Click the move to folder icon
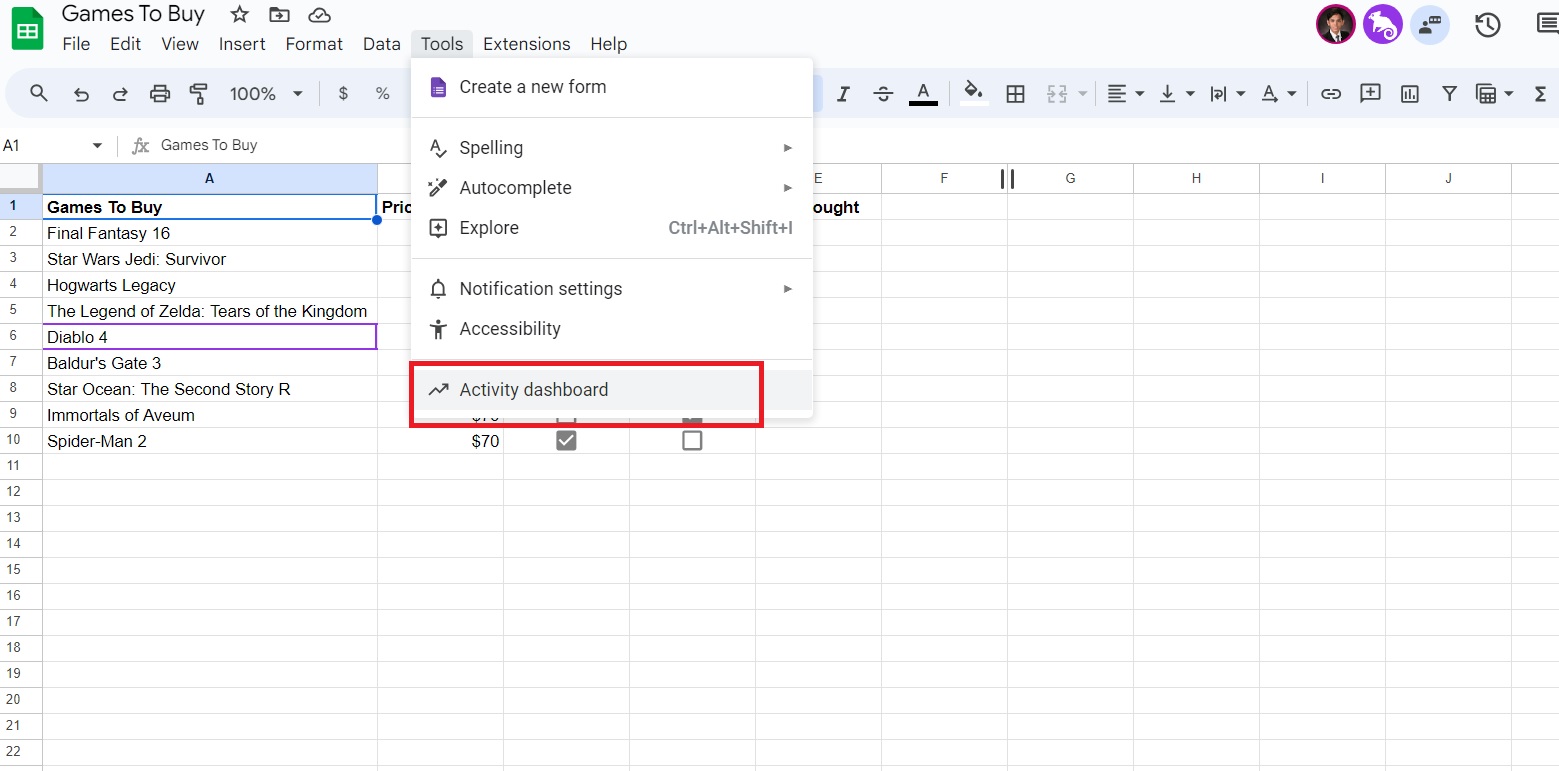The height and width of the screenshot is (771, 1559). (x=279, y=15)
